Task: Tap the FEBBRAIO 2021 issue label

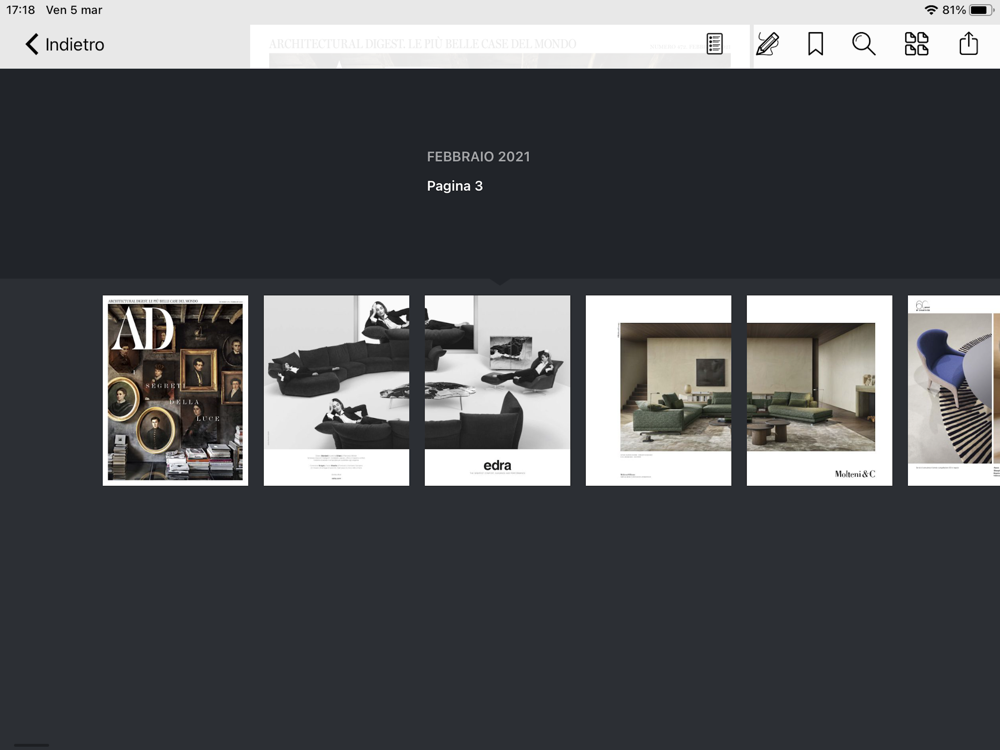Action: click(478, 157)
